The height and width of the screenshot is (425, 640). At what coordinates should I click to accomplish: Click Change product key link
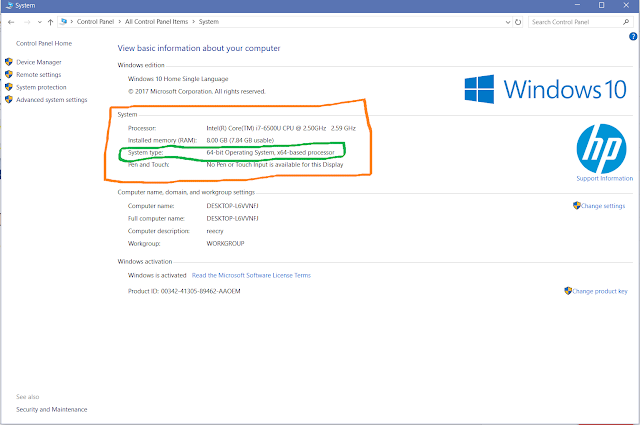(600, 291)
